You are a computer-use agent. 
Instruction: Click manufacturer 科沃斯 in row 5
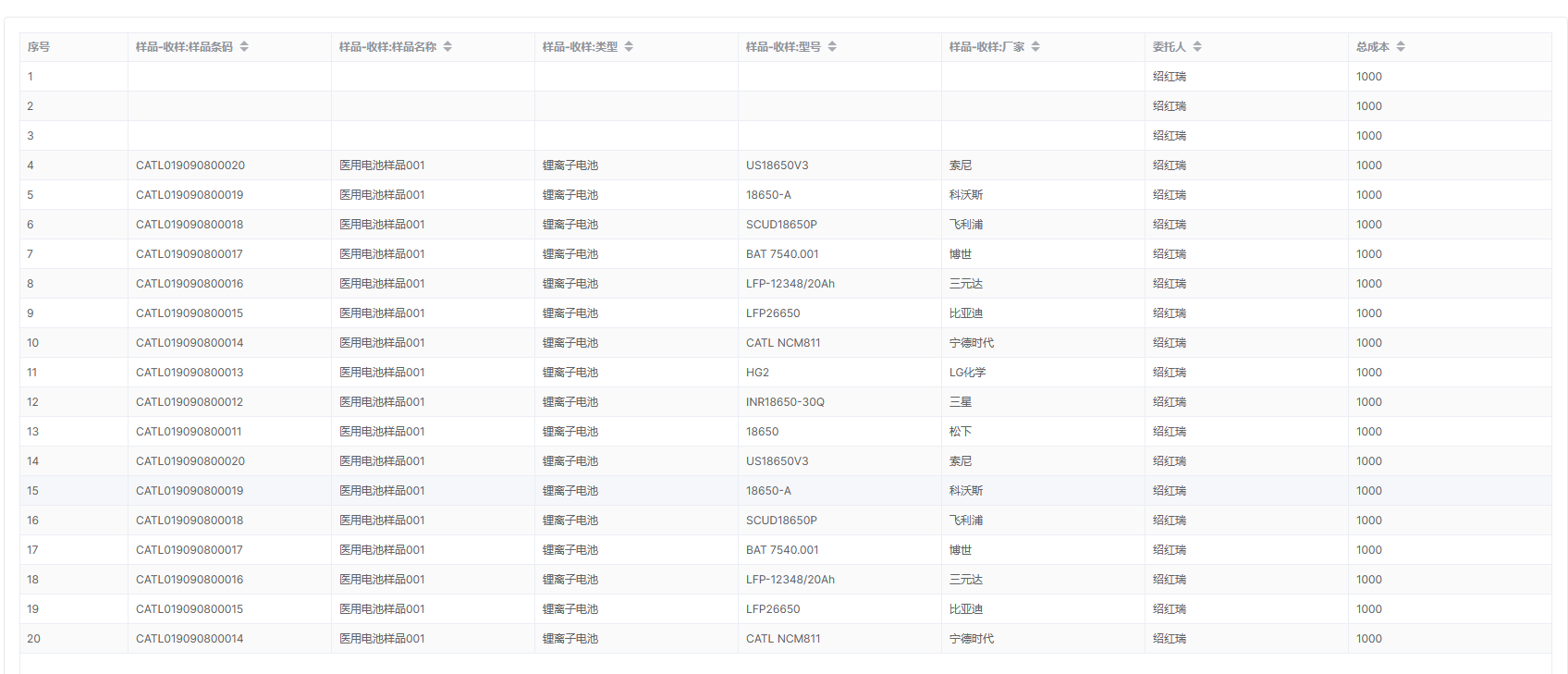click(x=966, y=195)
